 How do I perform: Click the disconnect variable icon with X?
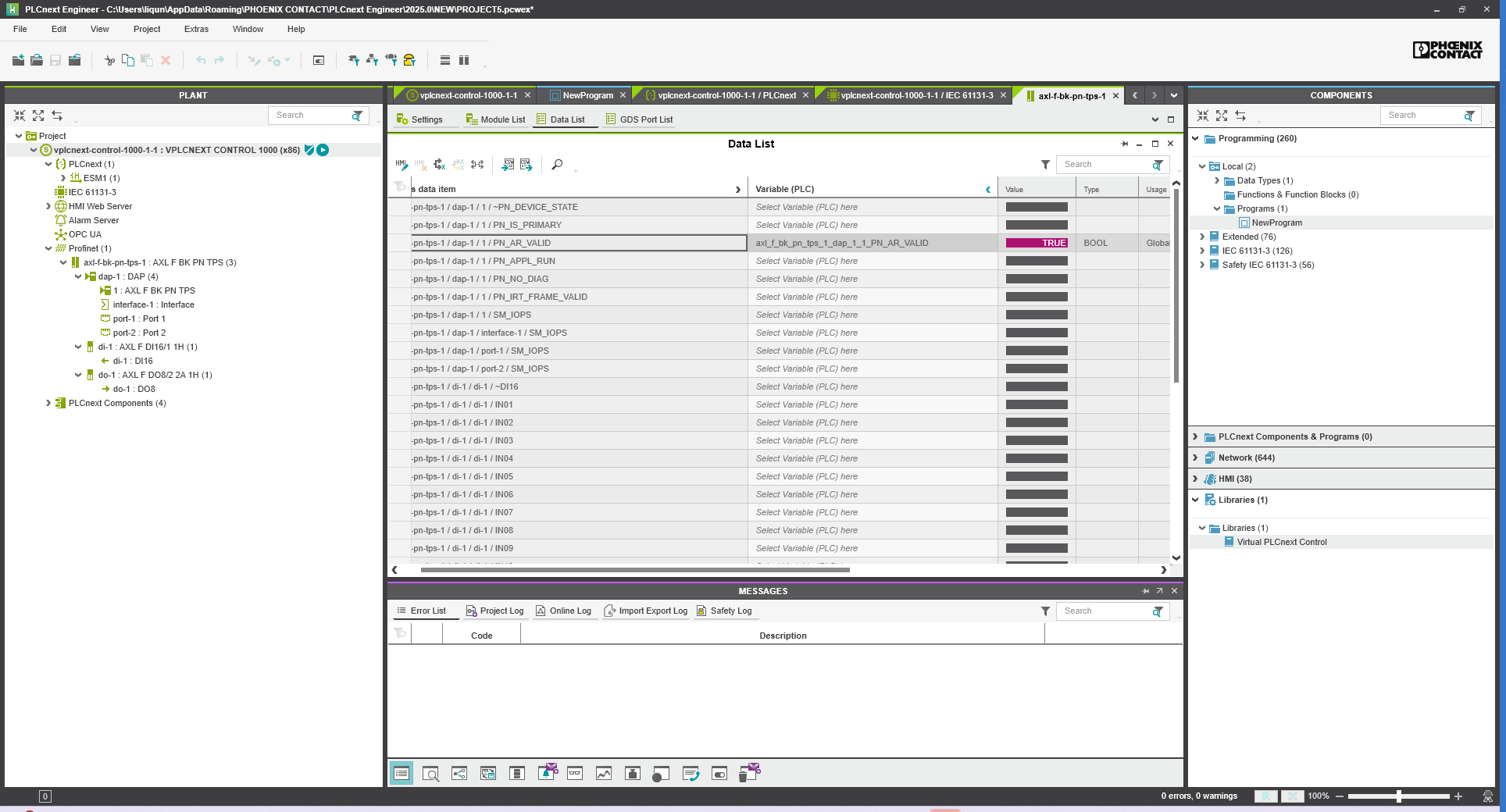point(440,165)
